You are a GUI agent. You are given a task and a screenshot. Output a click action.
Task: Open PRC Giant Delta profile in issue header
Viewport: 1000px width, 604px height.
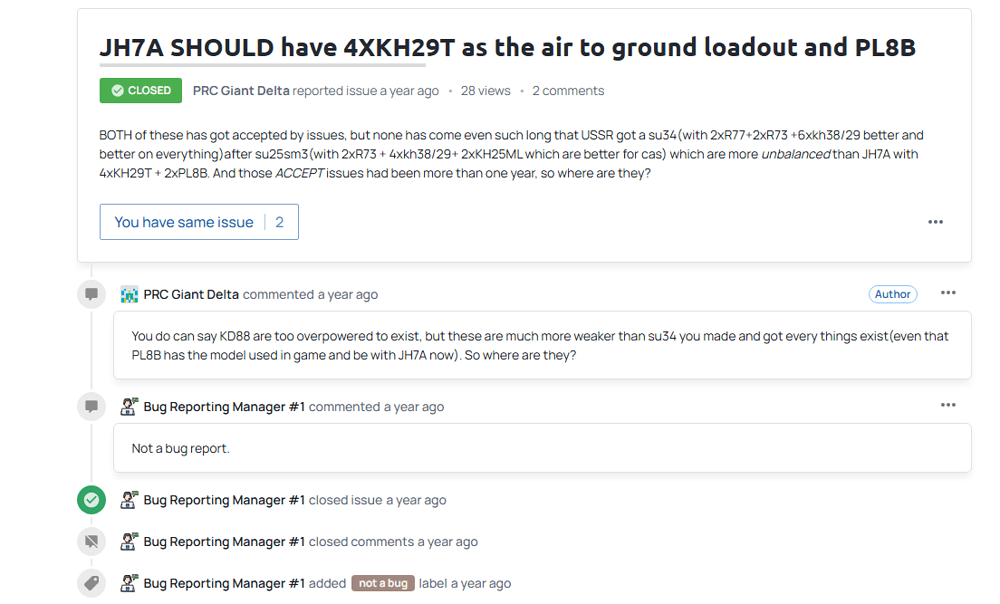click(241, 91)
